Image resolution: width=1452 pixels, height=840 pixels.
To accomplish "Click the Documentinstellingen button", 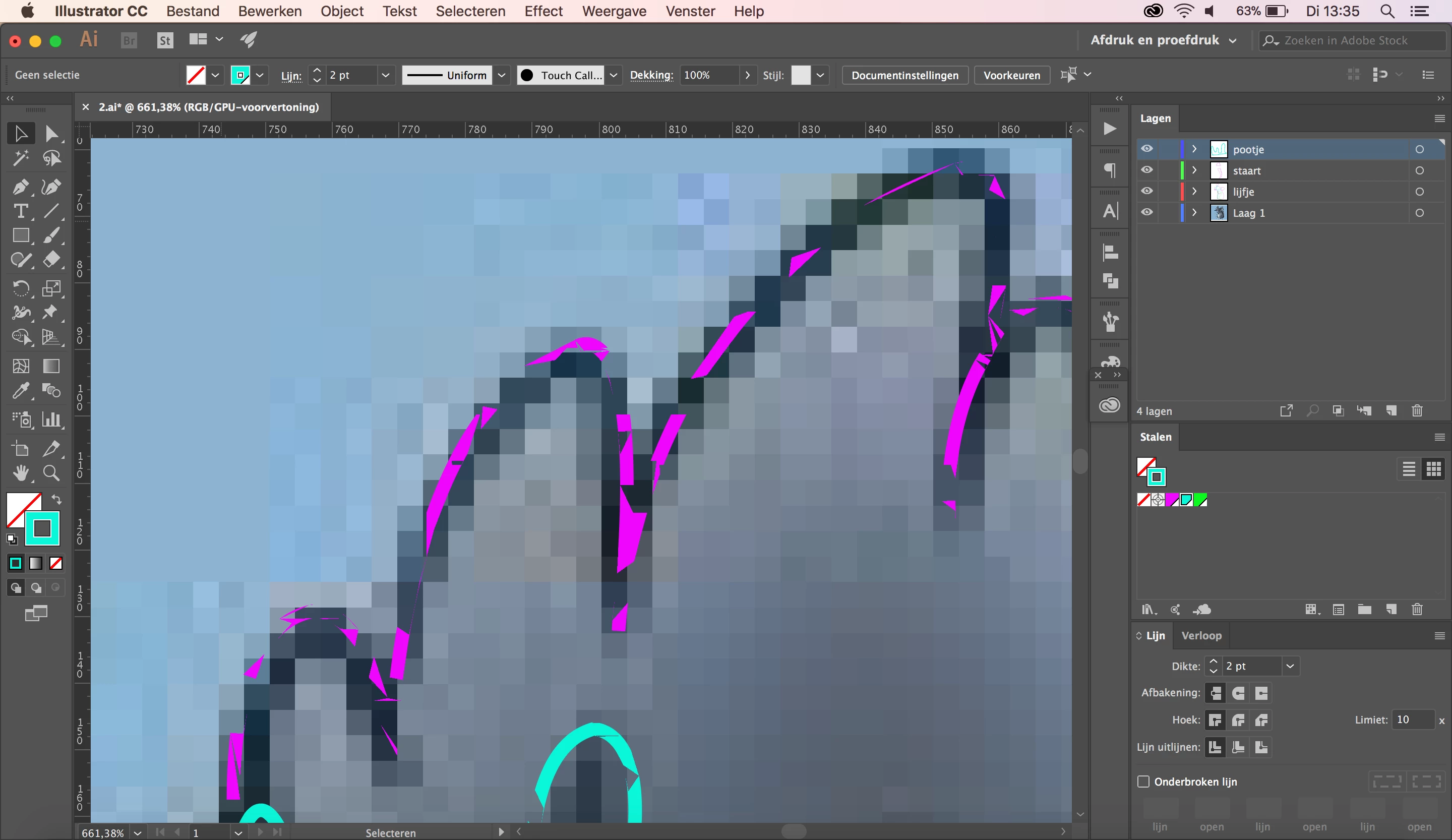I will coord(904,75).
